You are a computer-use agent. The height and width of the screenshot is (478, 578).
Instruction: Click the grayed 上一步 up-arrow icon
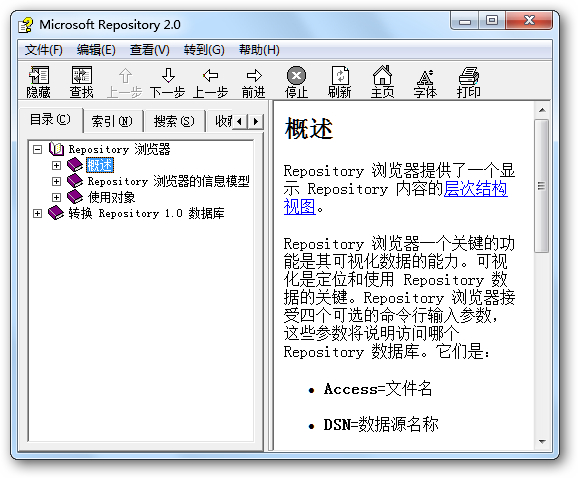coord(125,76)
